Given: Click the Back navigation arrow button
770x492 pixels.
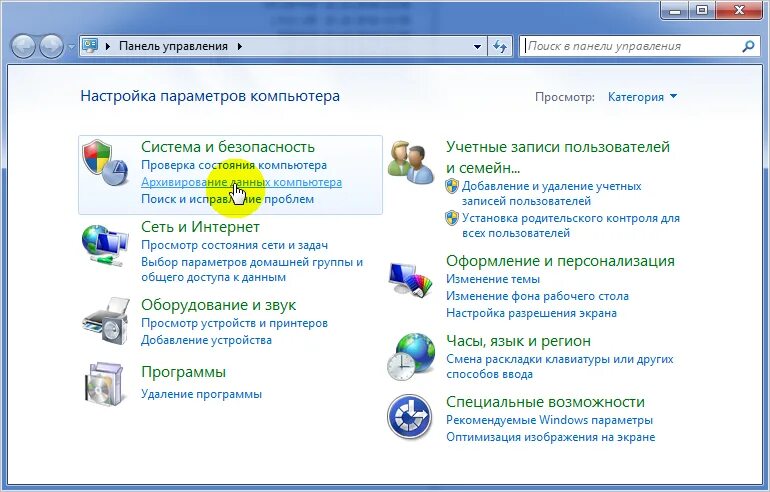Looking at the screenshot, I should pyautogui.click(x=23, y=46).
